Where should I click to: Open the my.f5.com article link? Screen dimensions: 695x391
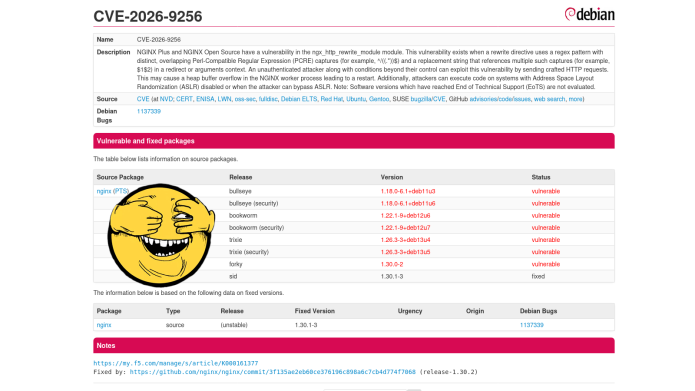click(x=176, y=363)
